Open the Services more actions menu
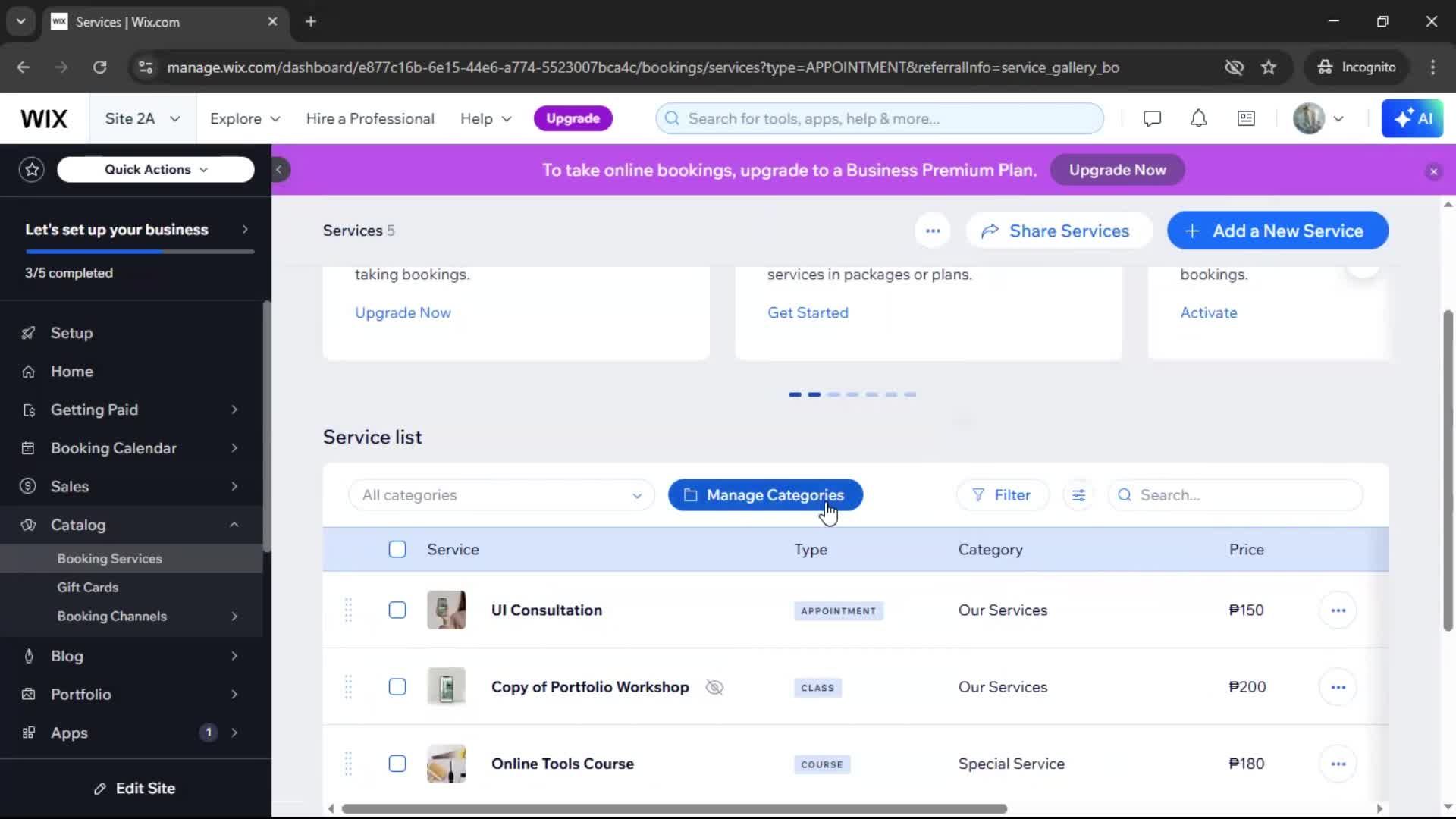 [933, 231]
